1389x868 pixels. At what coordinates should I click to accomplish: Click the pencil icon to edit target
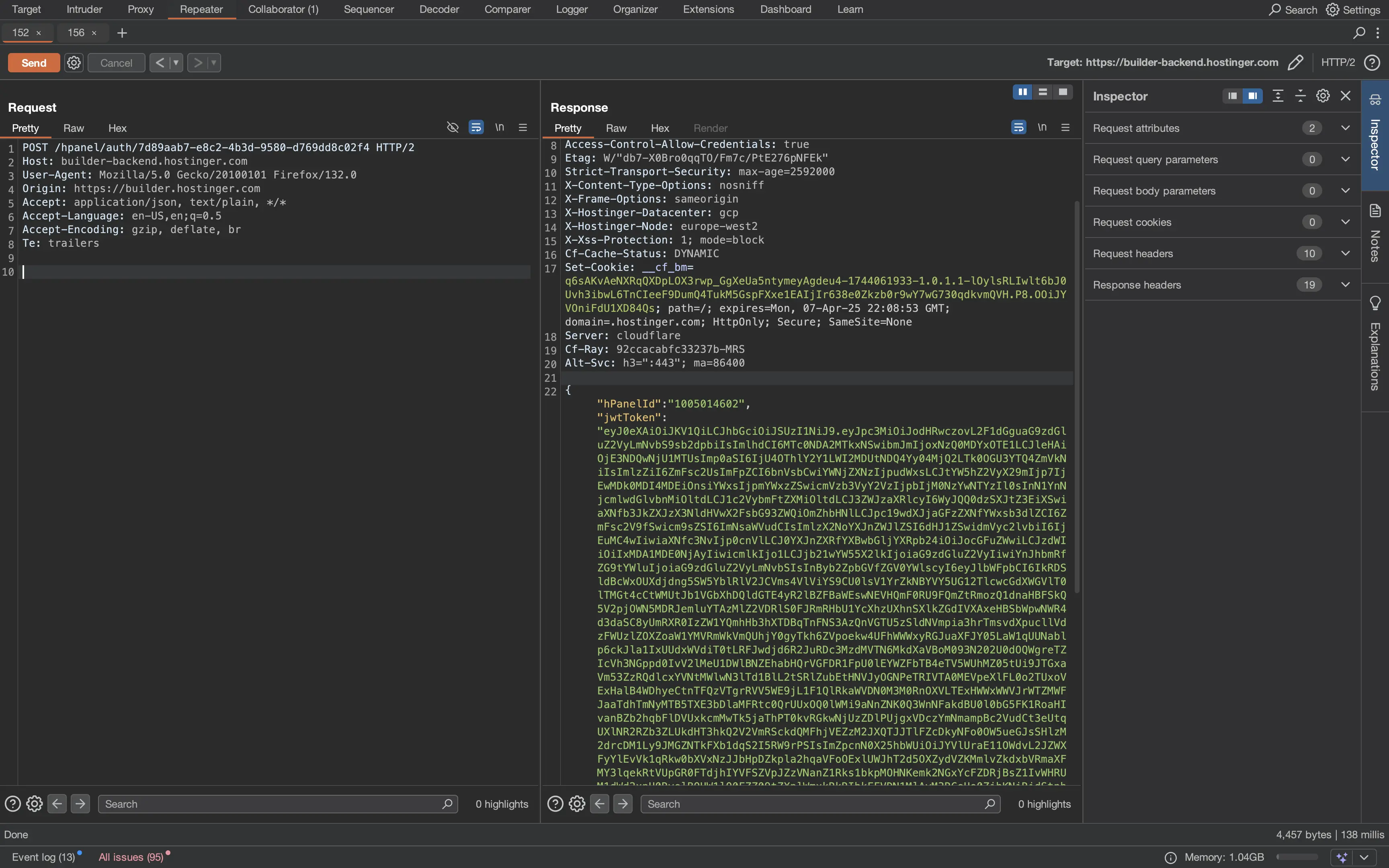pyautogui.click(x=1295, y=63)
